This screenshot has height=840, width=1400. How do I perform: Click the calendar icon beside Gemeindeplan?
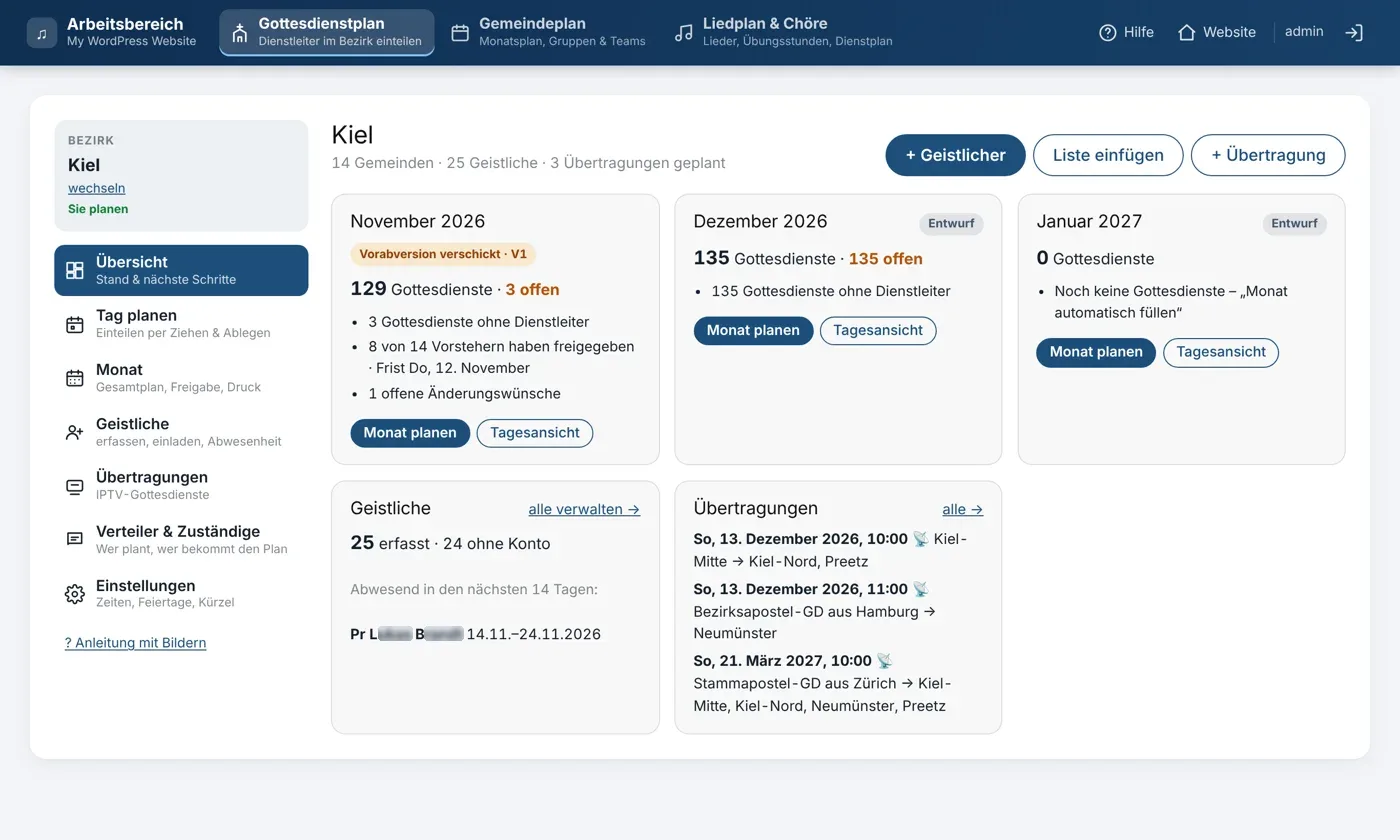(x=460, y=33)
